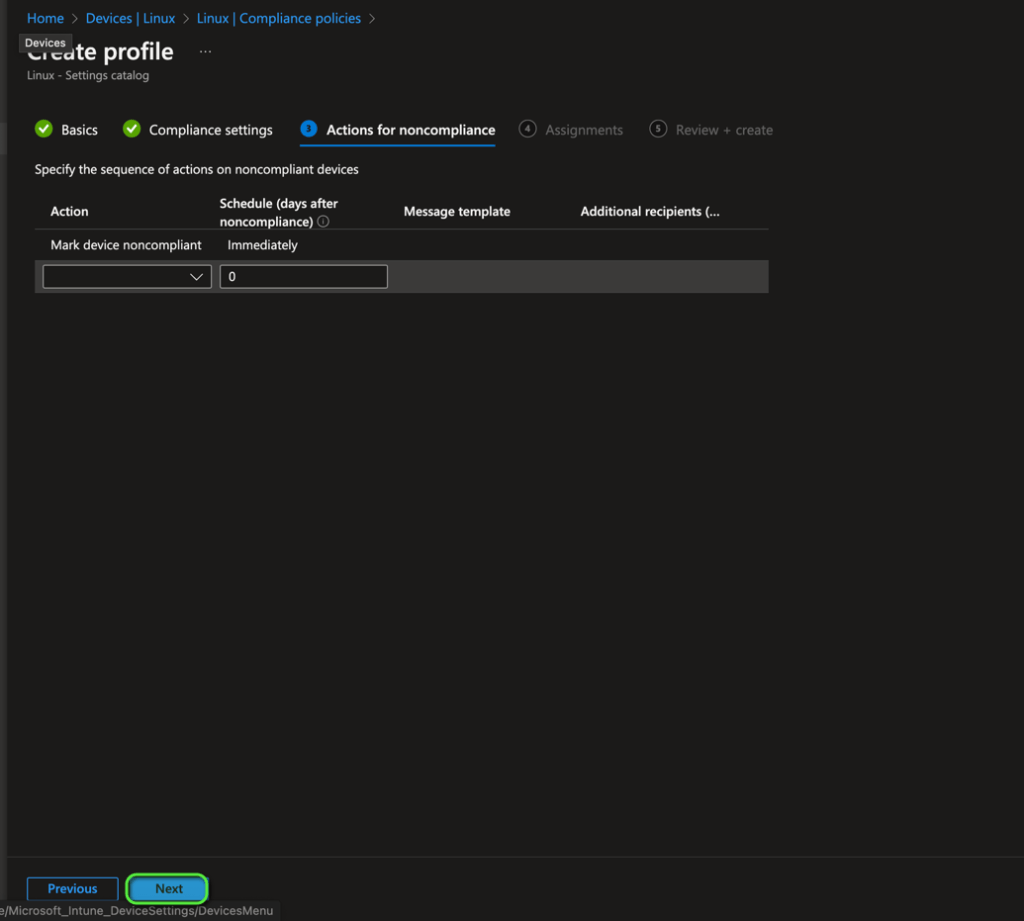
Task: Click the blue step 3 circle icon
Action: pyautogui.click(x=309, y=129)
